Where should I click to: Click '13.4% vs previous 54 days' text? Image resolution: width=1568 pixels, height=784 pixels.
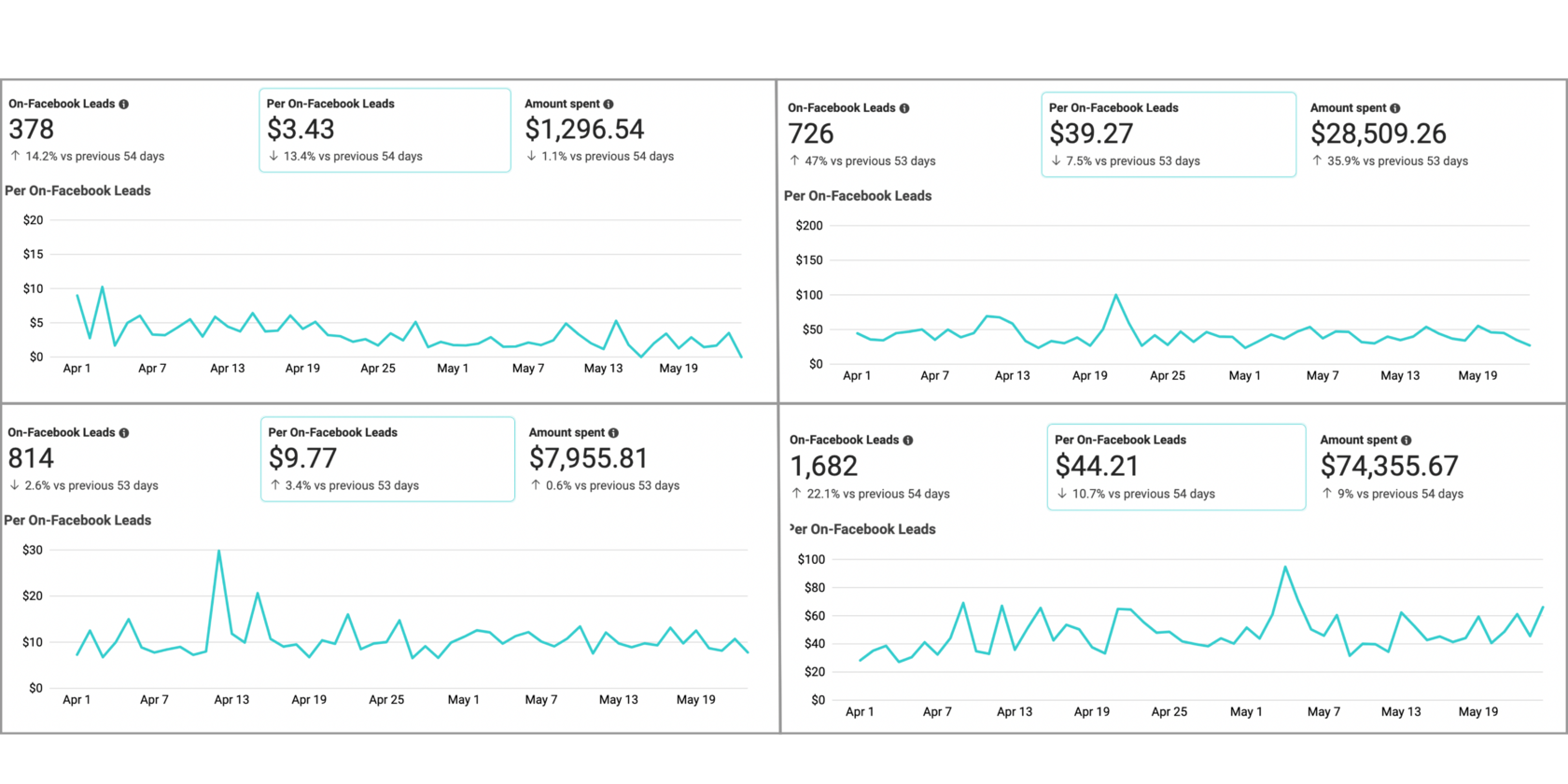tap(353, 157)
